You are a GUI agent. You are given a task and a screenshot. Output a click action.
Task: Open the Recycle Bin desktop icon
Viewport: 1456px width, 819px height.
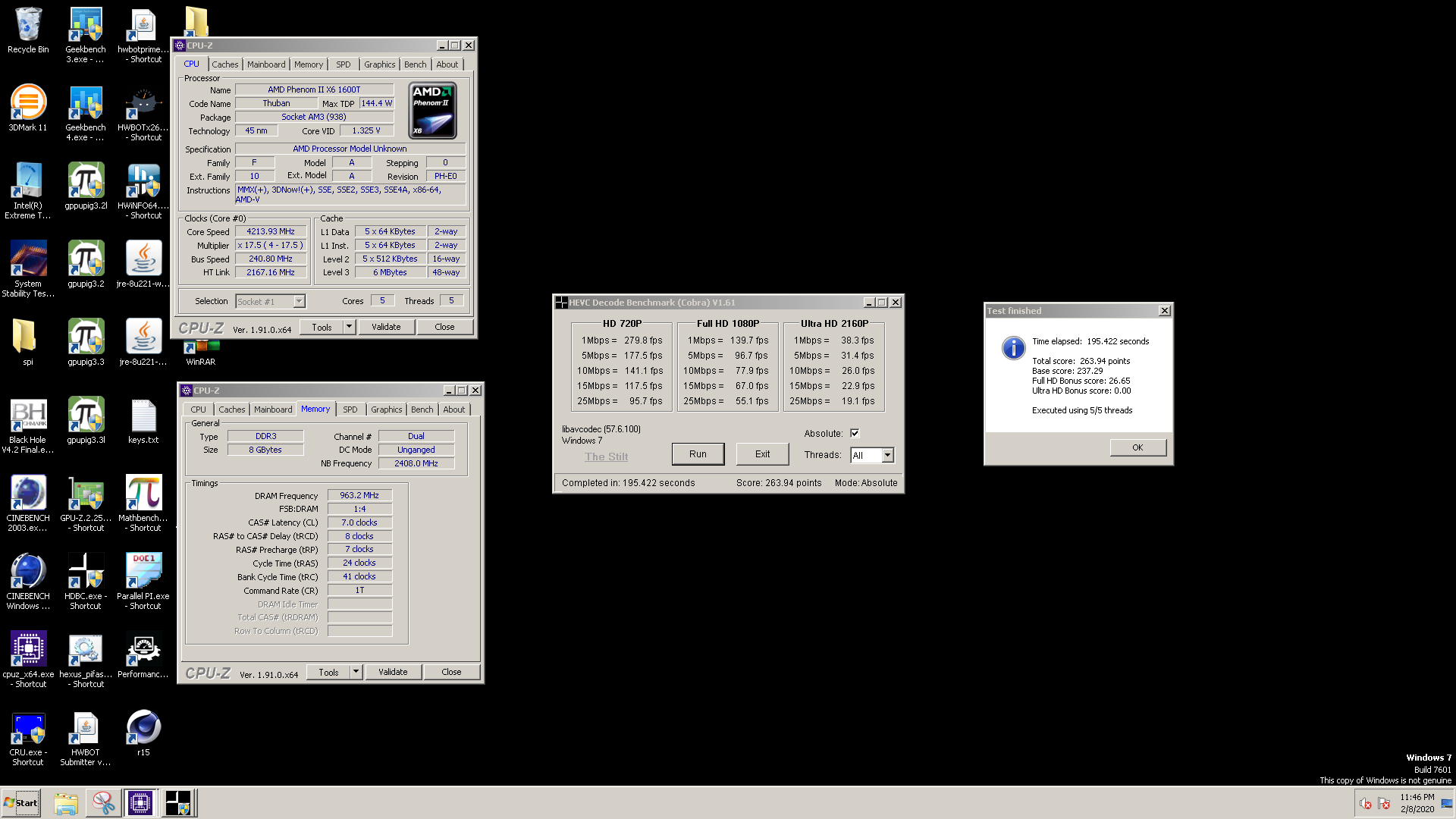pos(28,30)
